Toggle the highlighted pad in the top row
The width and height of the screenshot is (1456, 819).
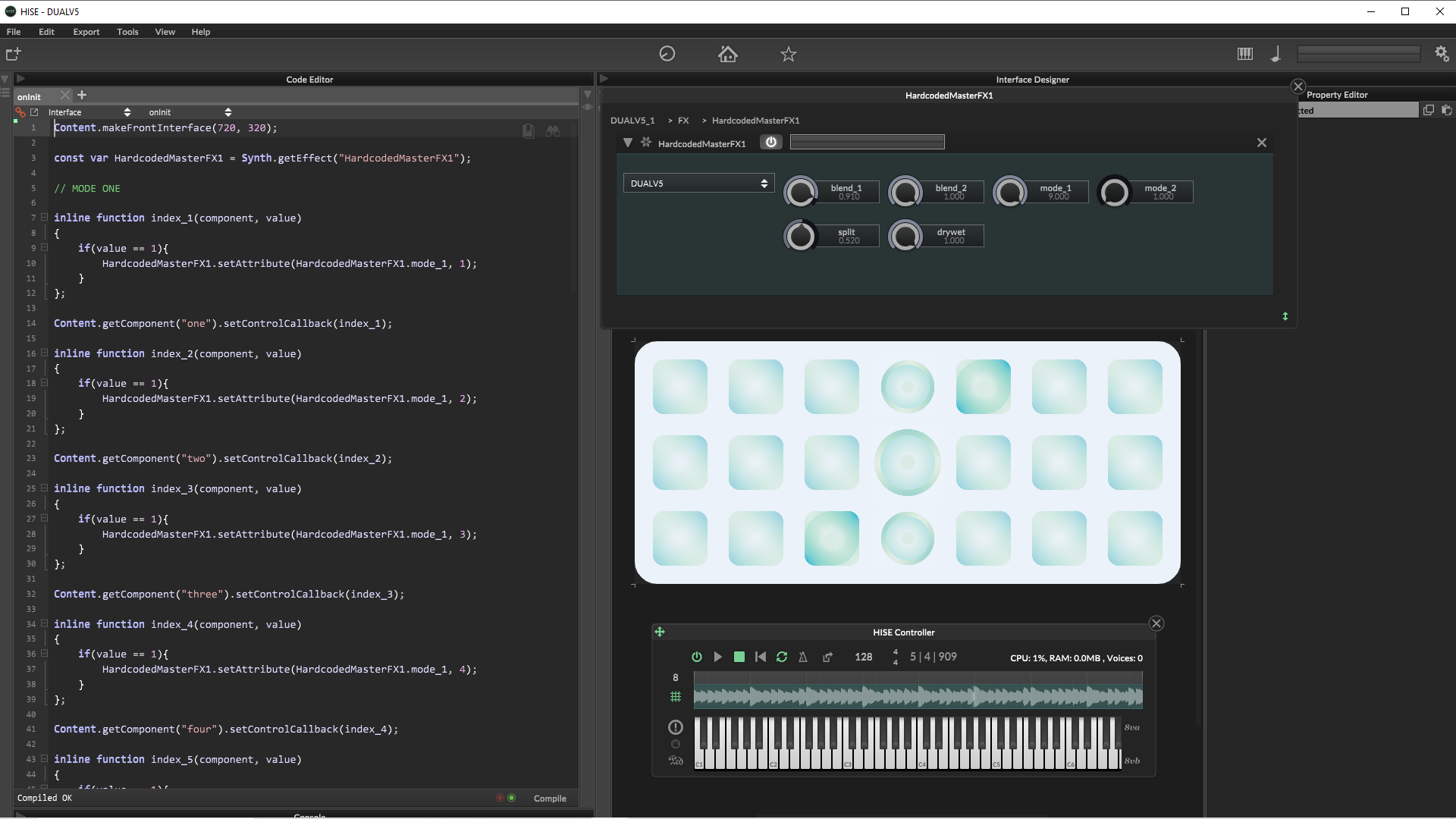click(984, 387)
